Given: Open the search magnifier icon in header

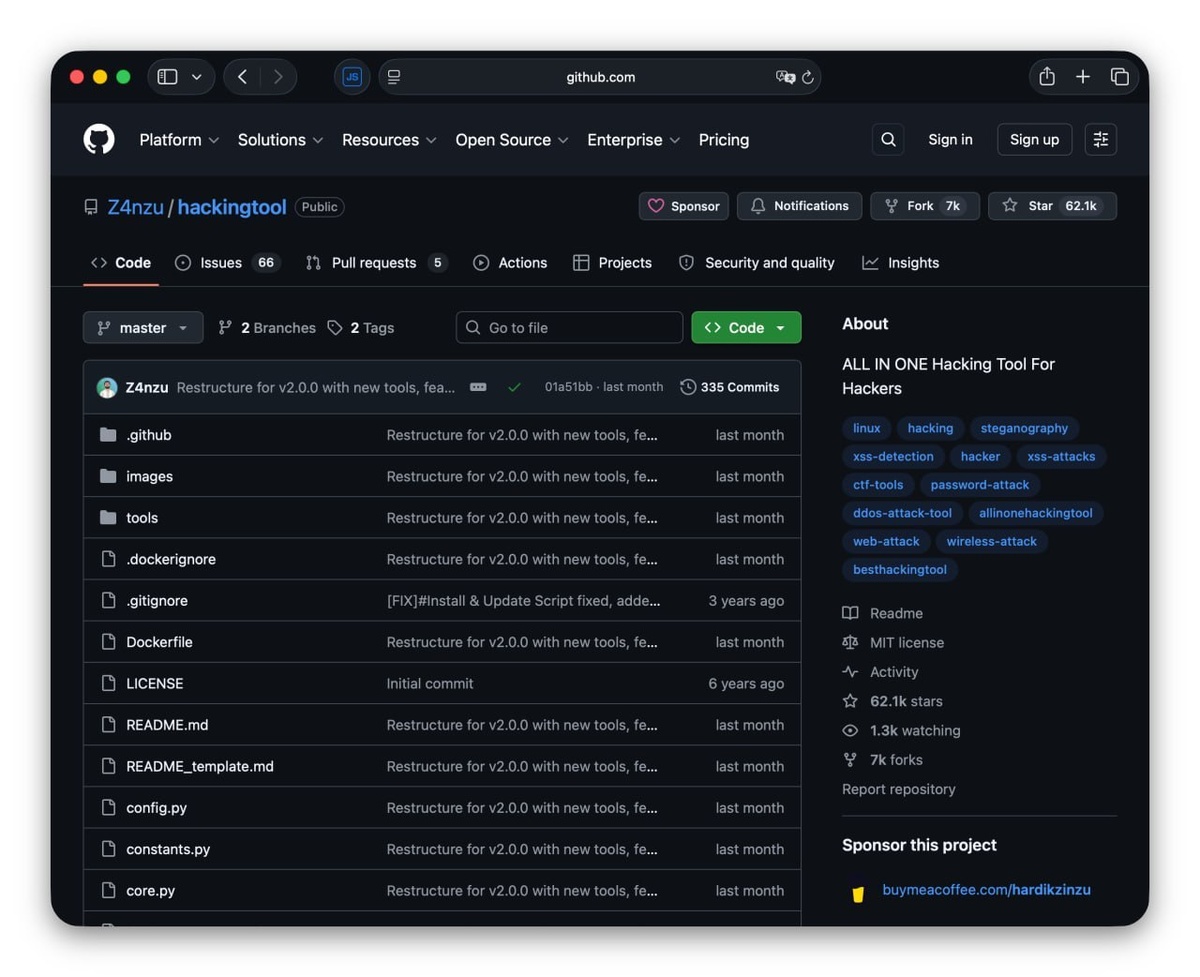Looking at the screenshot, I should (888, 140).
